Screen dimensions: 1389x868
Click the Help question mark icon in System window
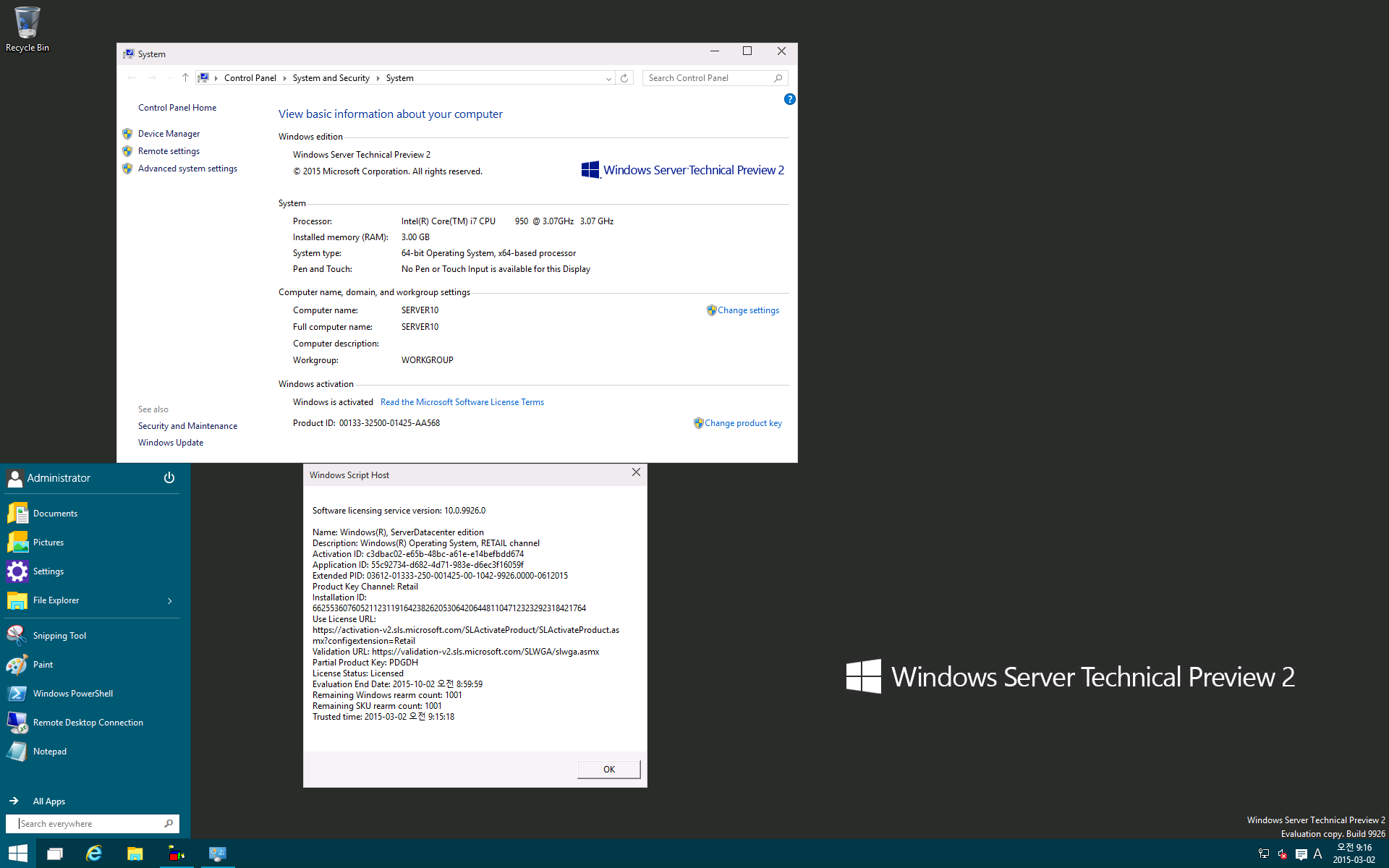789,99
